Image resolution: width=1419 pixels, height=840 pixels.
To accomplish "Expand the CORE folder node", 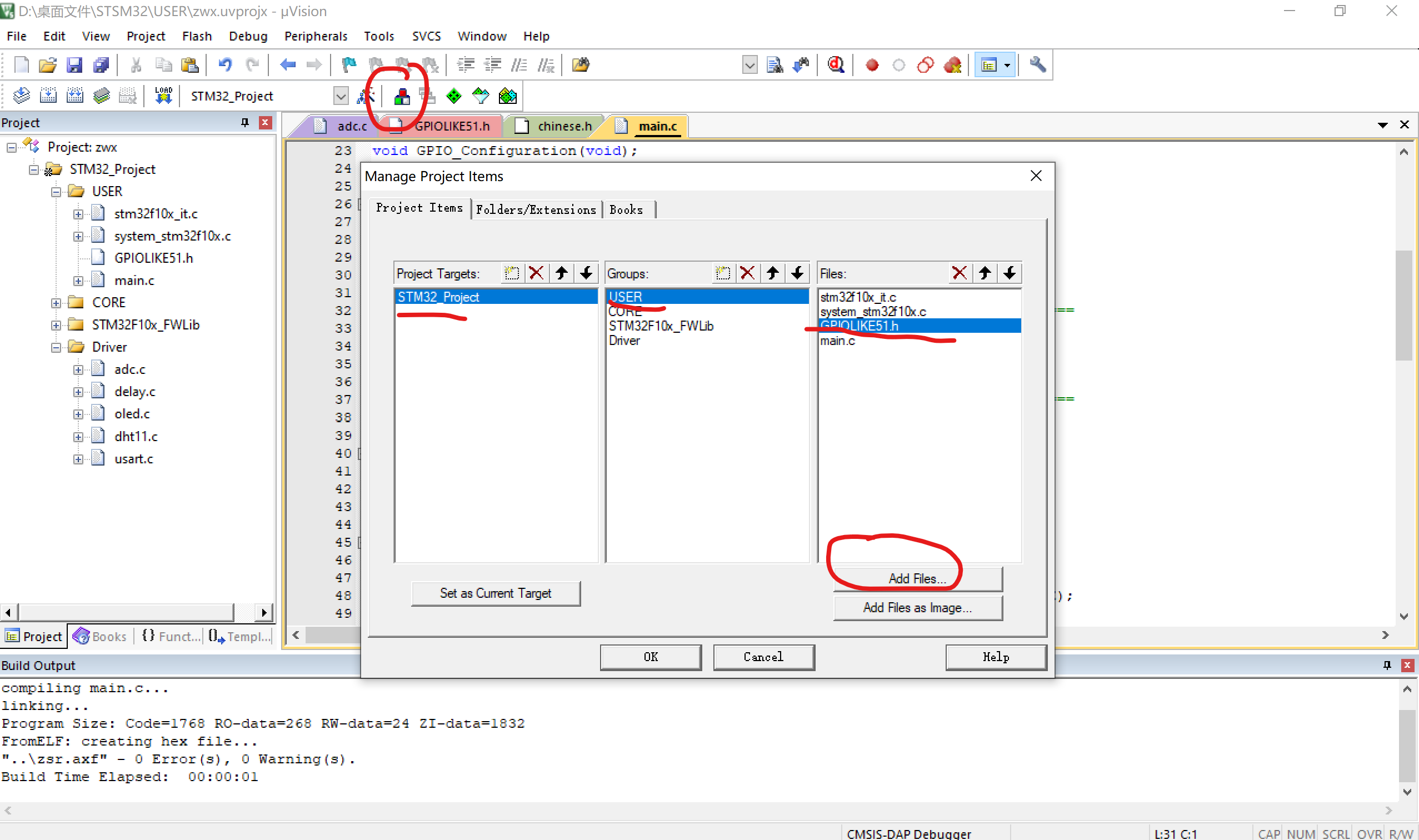I will click(x=56, y=303).
